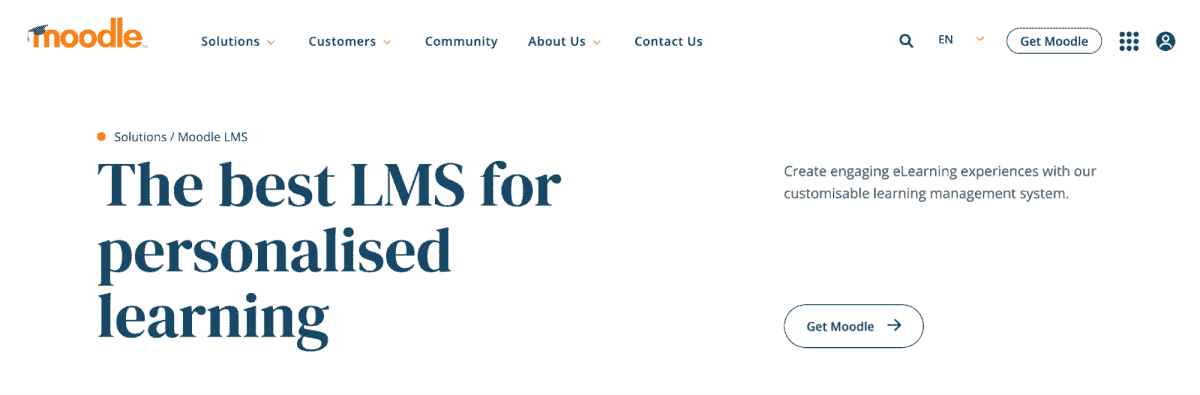Viewport: 1200px width, 395px height.
Task: Click the arrow in the Get Moodle hero button
Action: (x=894, y=325)
